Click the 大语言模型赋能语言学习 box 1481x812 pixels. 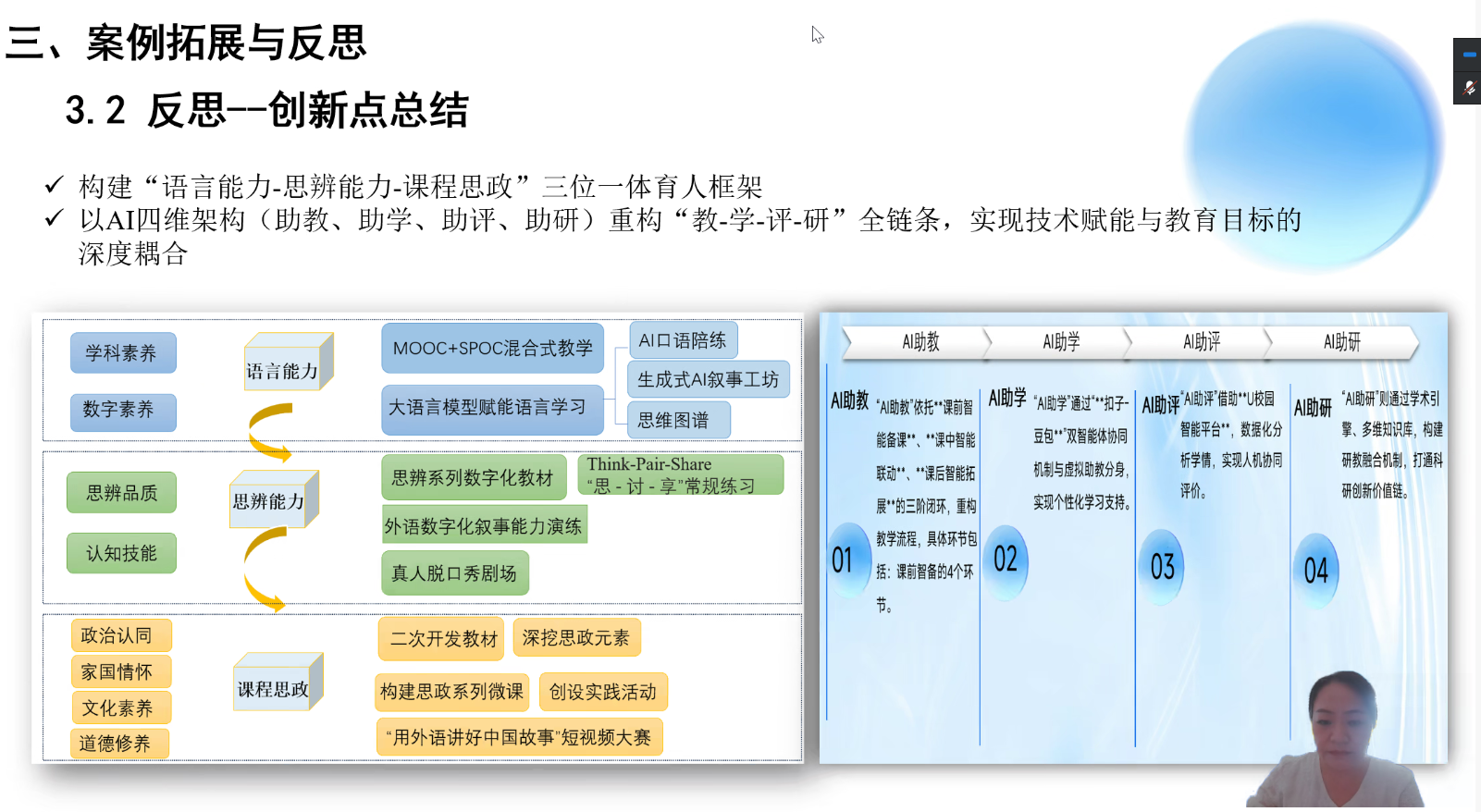492,408
